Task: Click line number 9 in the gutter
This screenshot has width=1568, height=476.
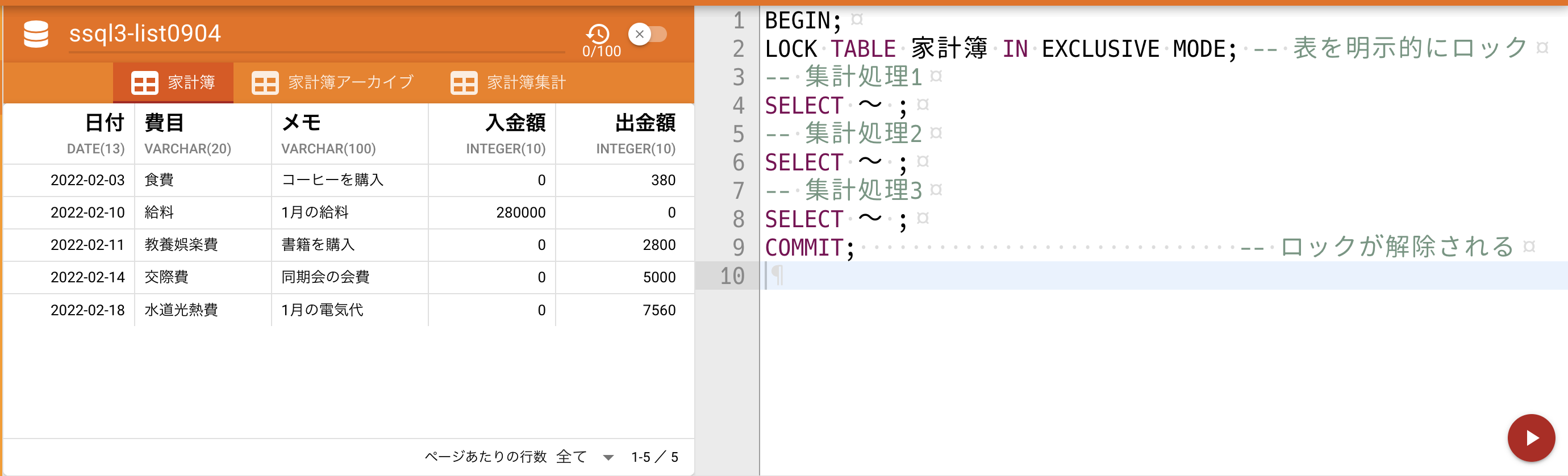Action: (x=738, y=247)
